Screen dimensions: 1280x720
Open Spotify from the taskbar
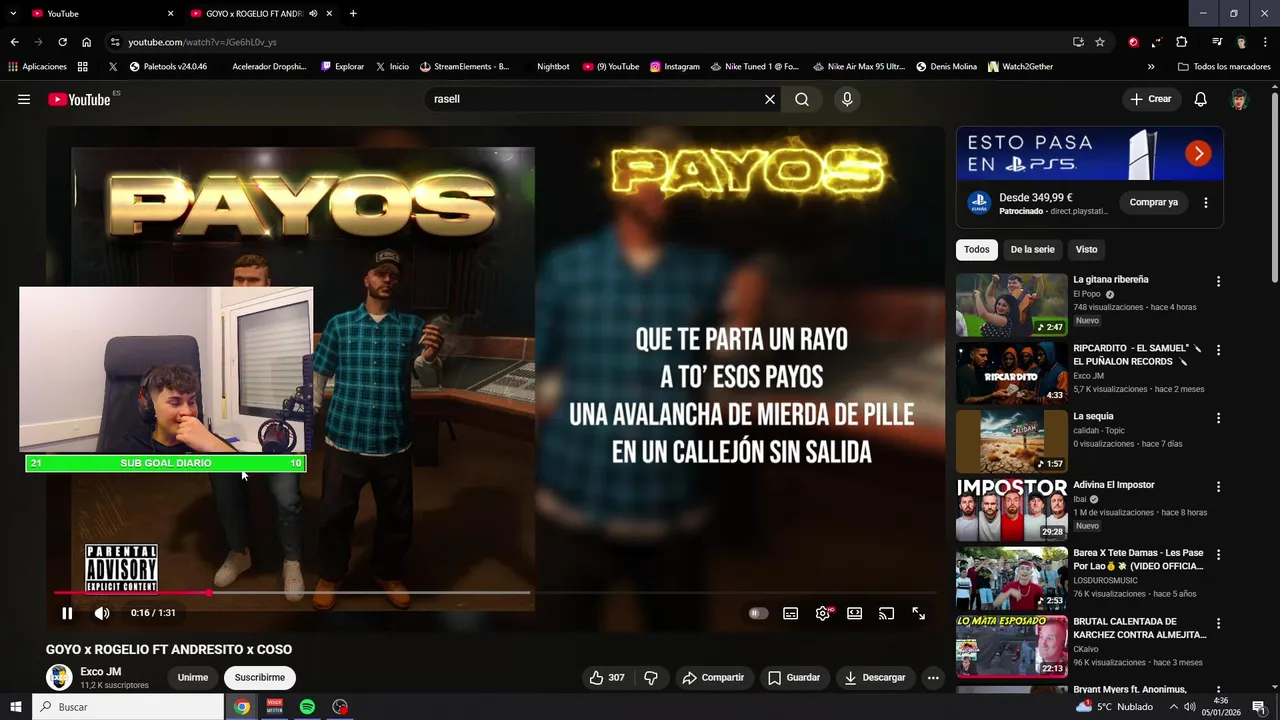coord(308,707)
